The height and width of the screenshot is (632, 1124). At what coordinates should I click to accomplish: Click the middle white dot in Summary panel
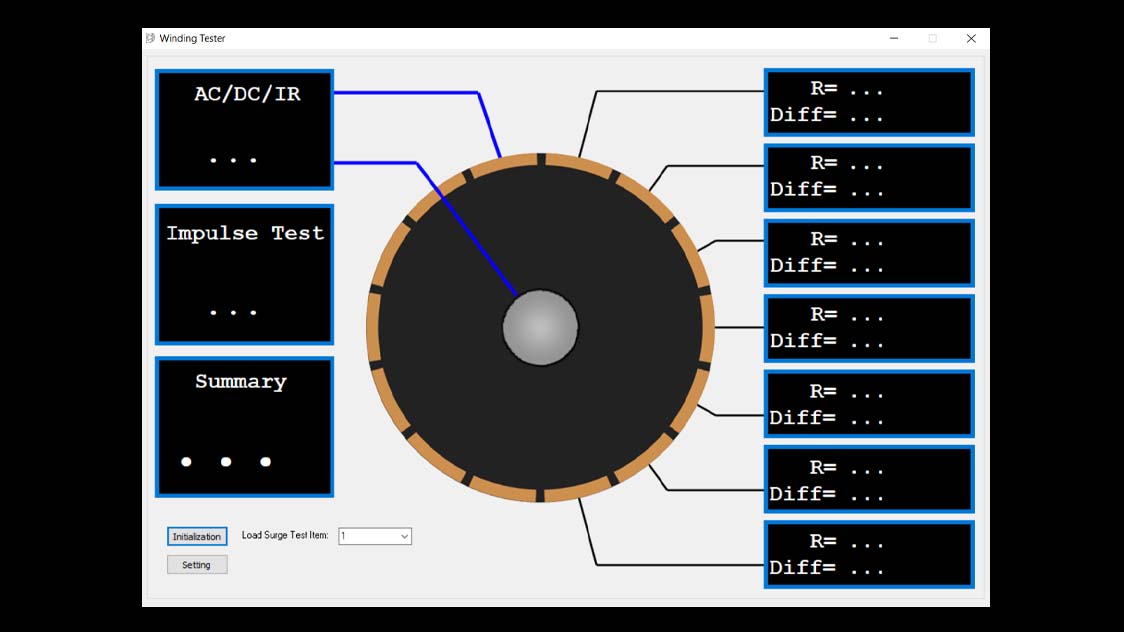pyautogui.click(x=226, y=462)
